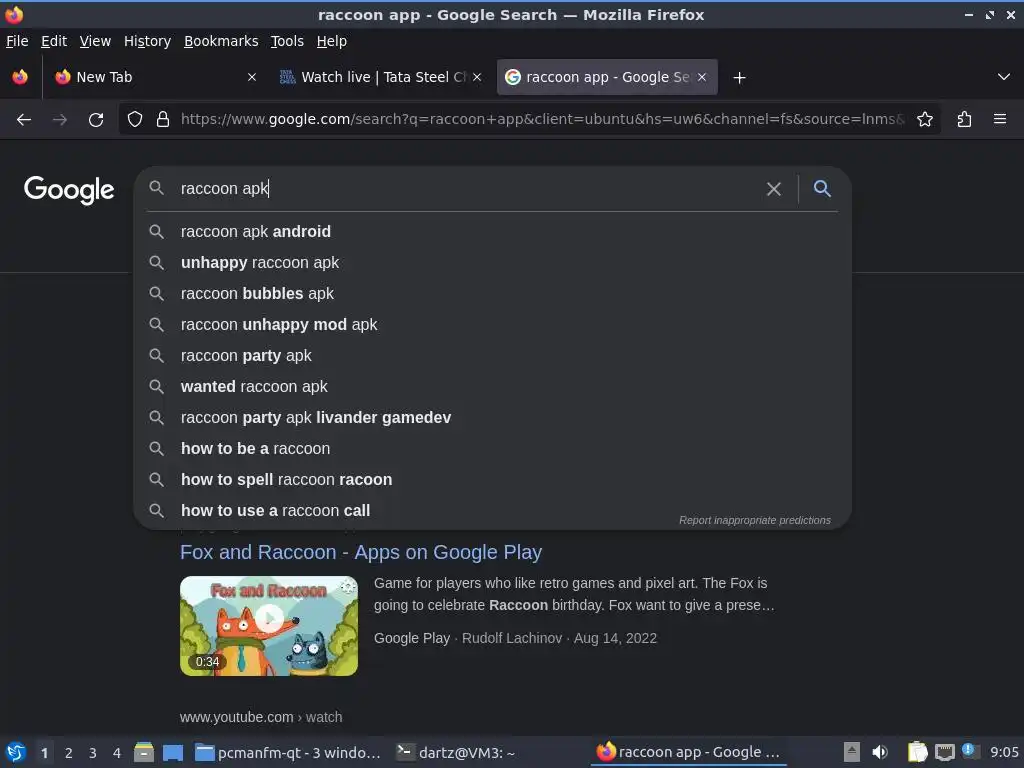Choose how to spell raccoon racoon
Viewport: 1024px width, 768px height.
[492, 480]
